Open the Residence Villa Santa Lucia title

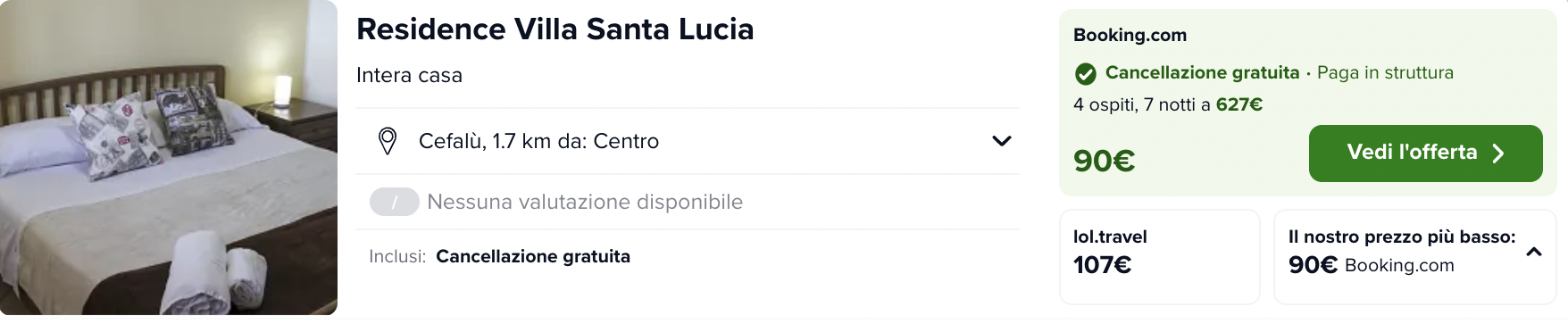tap(555, 29)
